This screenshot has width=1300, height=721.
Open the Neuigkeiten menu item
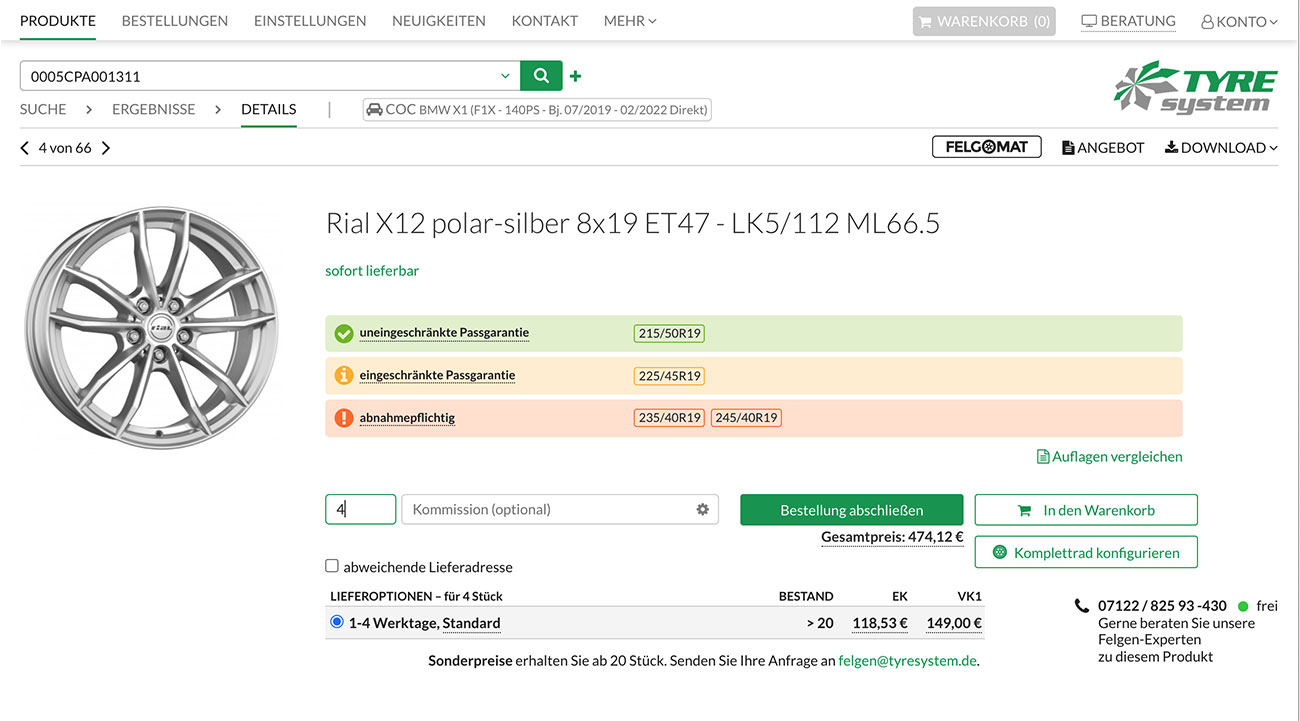point(439,21)
